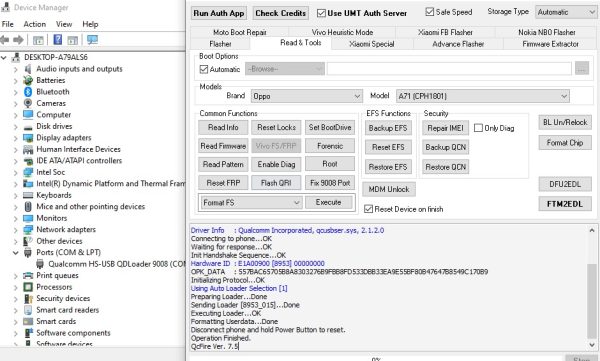The image size is (600, 361).
Task: Click the MDM Unlock button
Action: (389, 189)
